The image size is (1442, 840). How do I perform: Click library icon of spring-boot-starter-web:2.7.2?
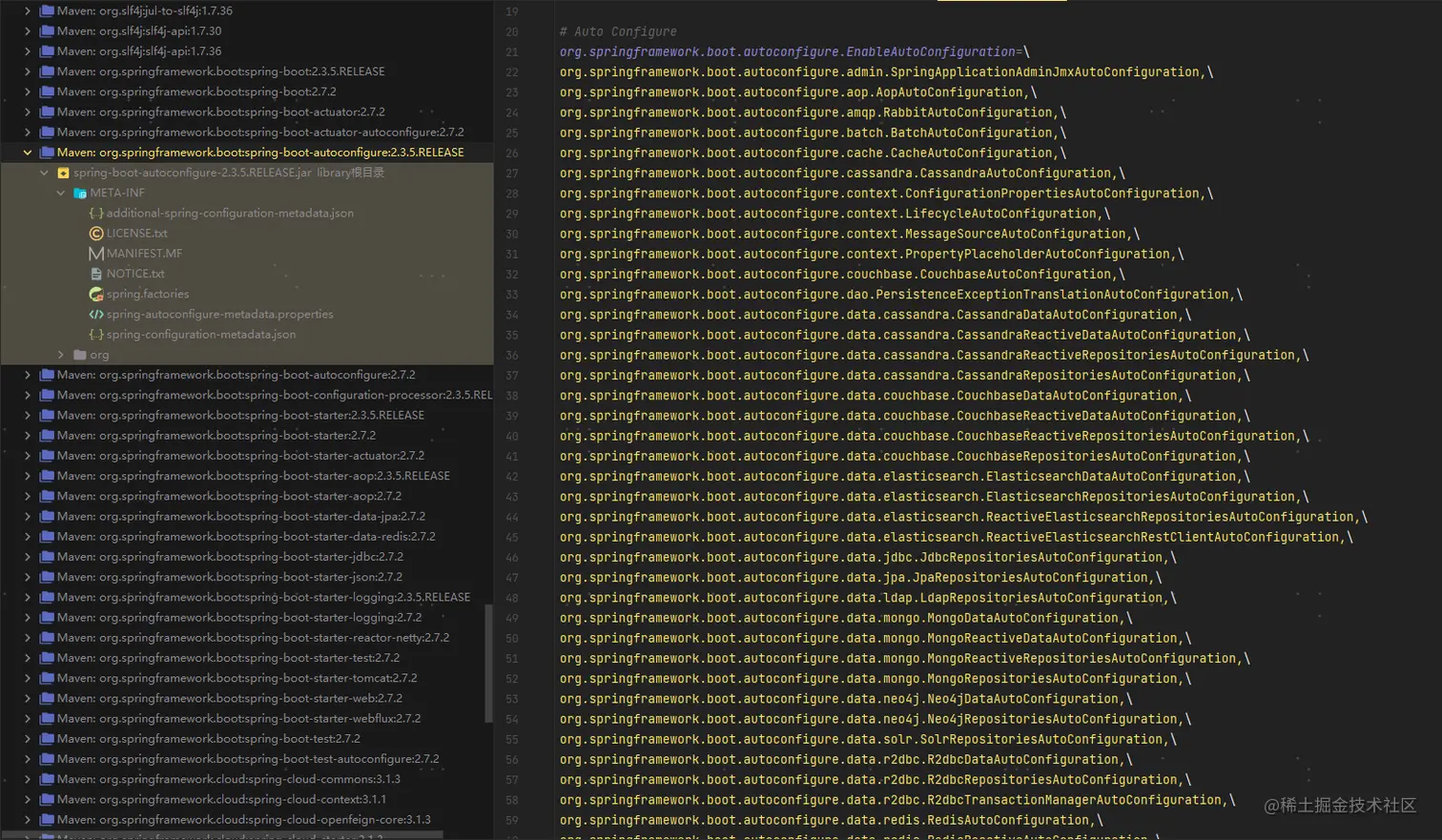coord(47,698)
